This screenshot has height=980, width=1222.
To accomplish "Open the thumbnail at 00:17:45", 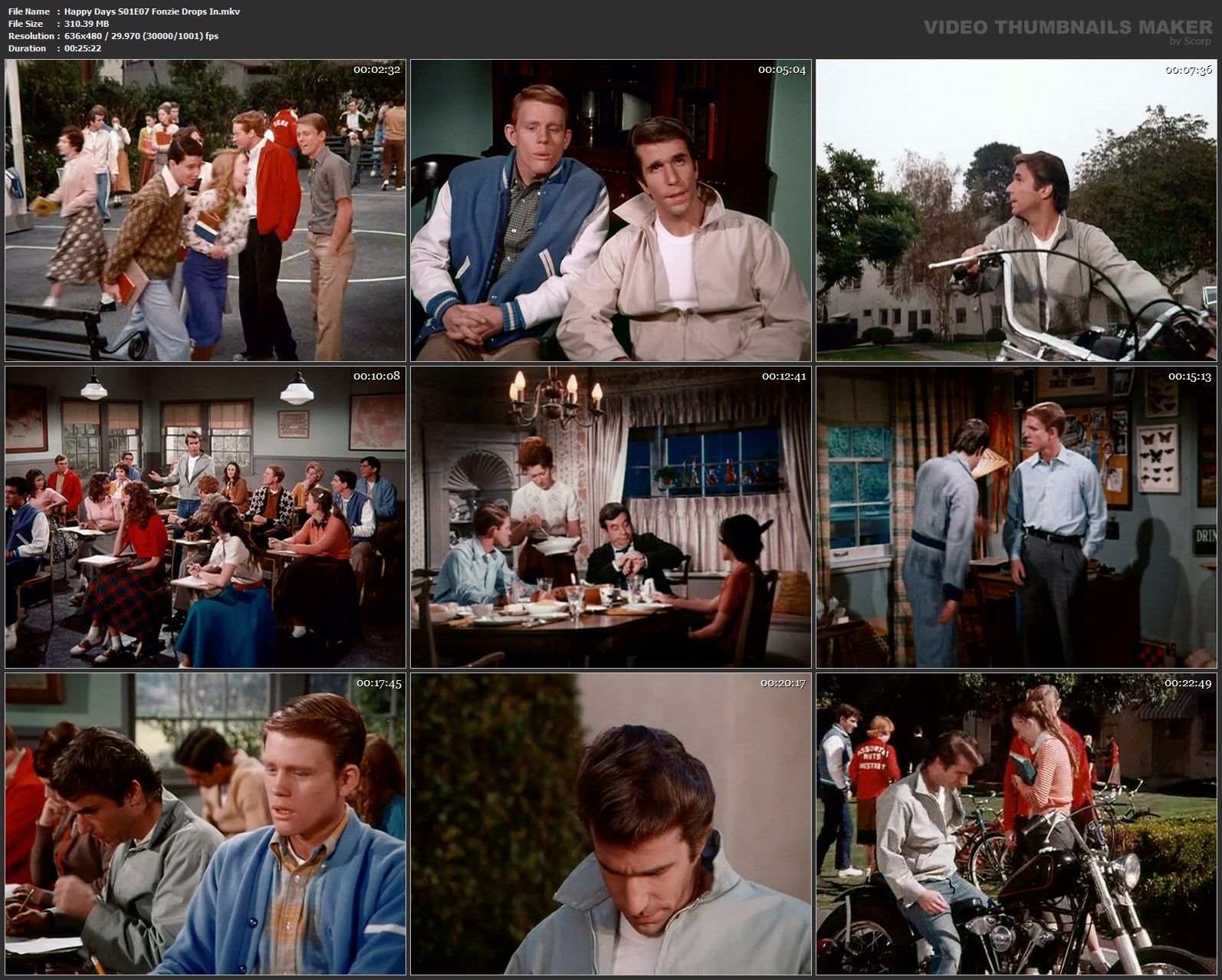I will point(205,824).
